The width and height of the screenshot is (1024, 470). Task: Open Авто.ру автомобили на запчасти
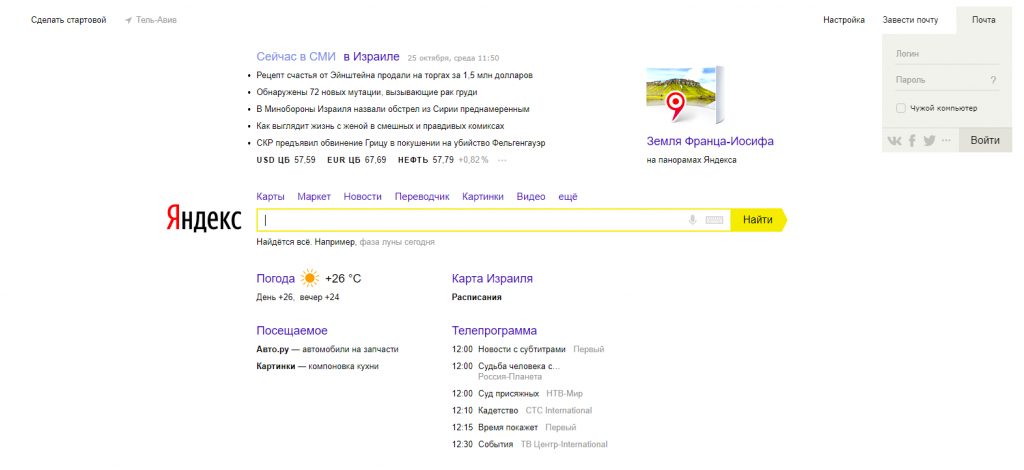point(327,349)
